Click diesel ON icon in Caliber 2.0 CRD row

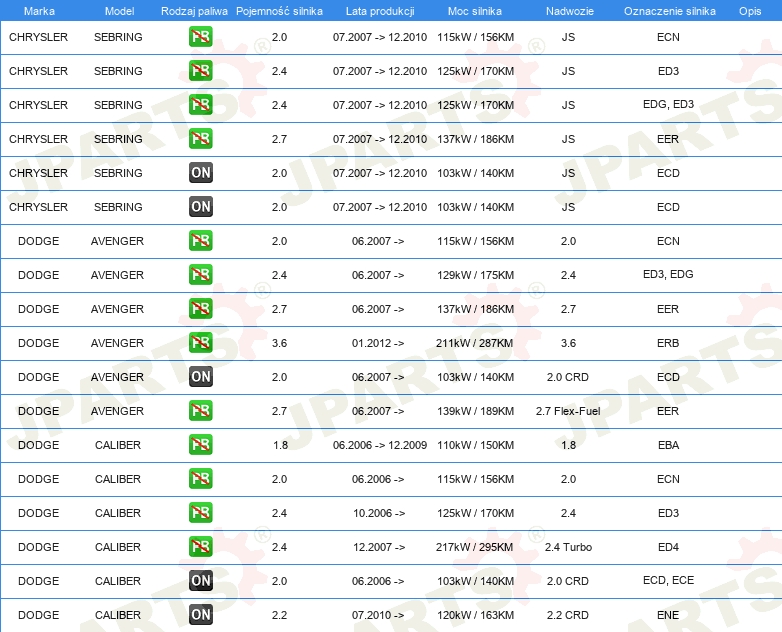(x=200, y=581)
